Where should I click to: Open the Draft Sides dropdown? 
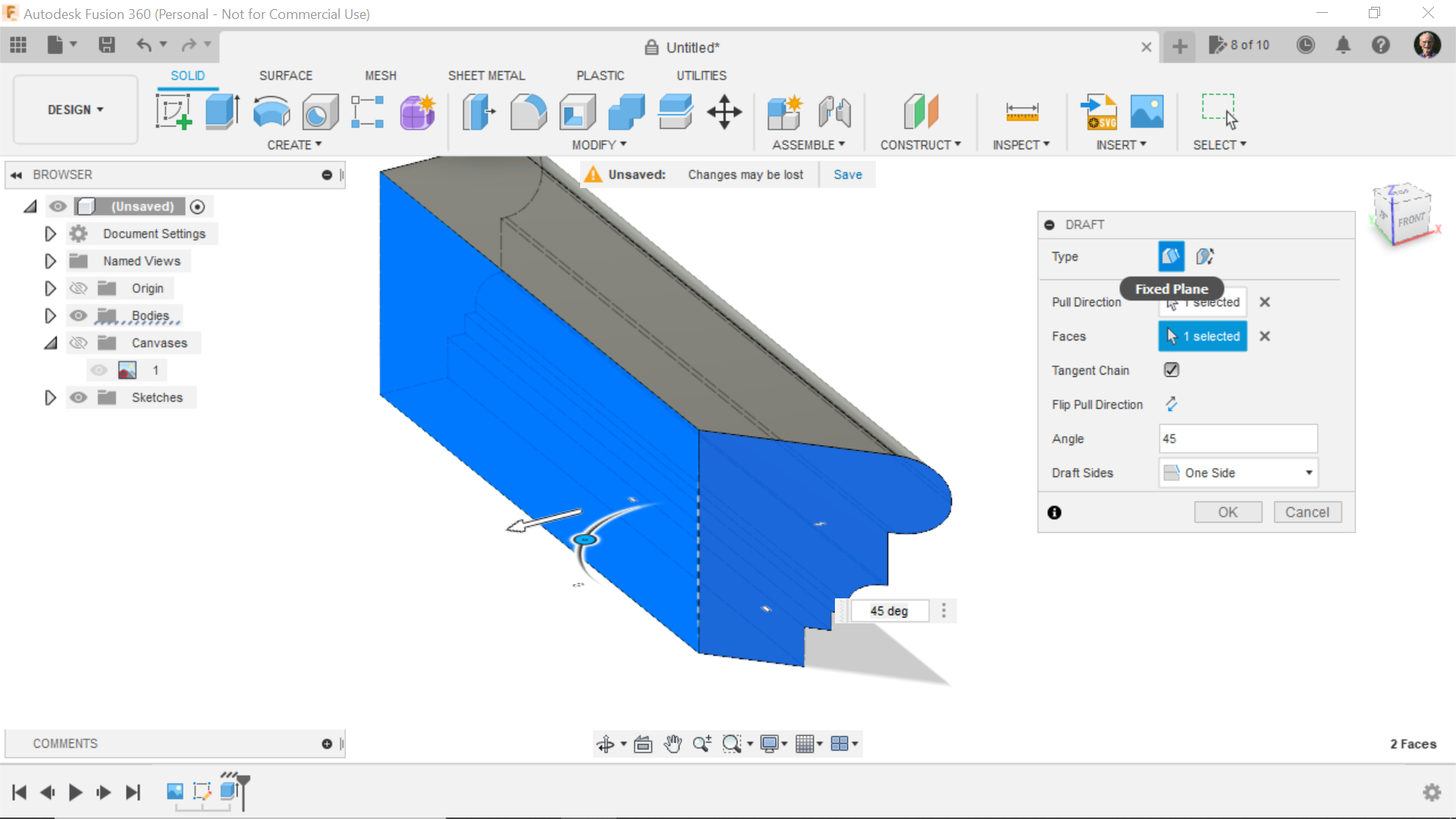[x=1238, y=472]
